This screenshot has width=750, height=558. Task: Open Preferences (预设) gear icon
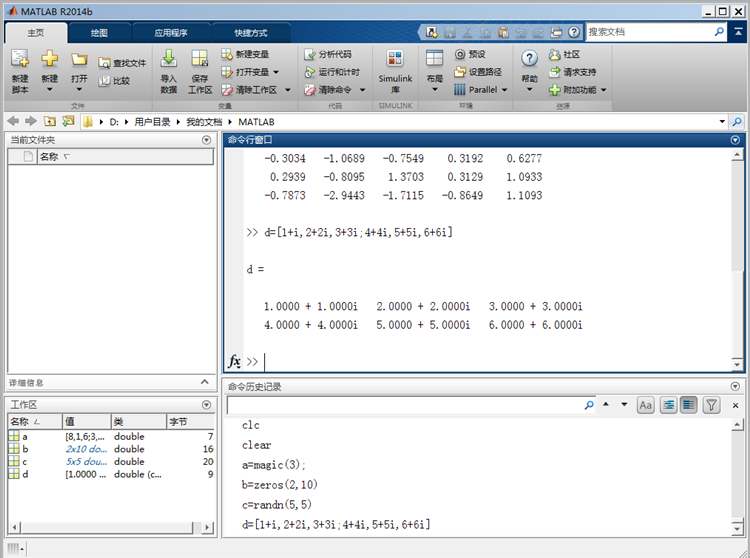click(x=460, y=54)
